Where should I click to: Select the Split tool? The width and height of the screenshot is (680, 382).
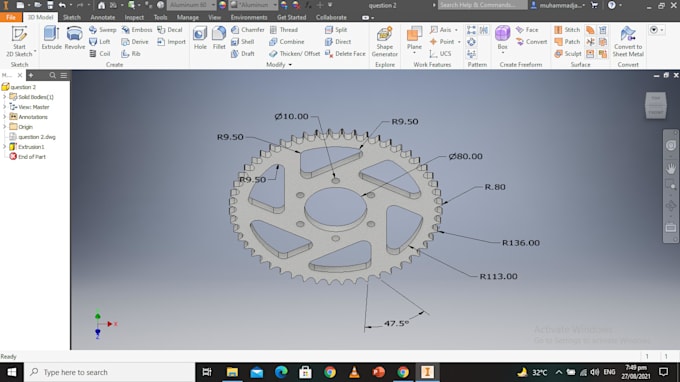[336, 29]
